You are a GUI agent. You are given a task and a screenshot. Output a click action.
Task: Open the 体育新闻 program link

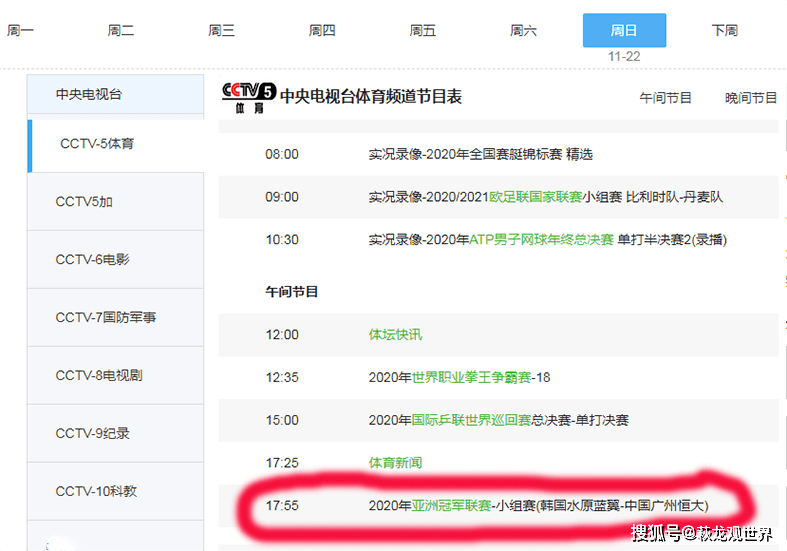pos(396,463)
